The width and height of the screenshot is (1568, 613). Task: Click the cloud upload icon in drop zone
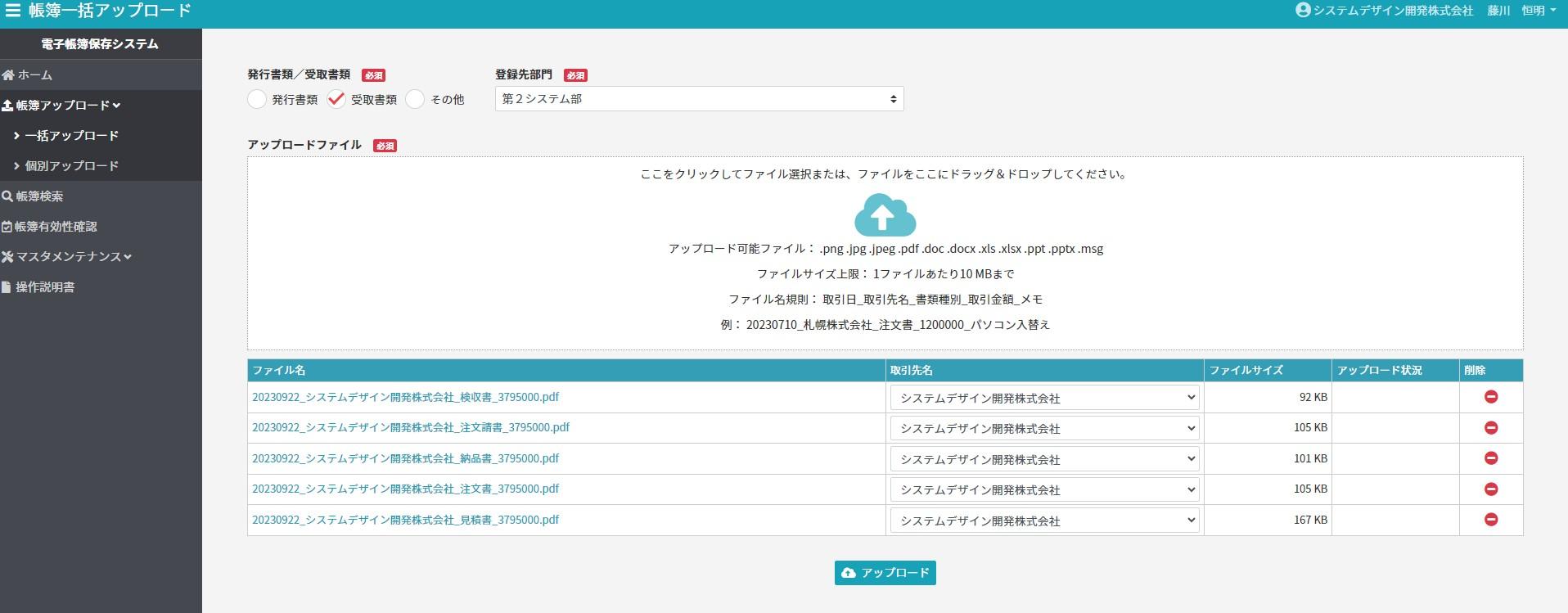[885, 215]
